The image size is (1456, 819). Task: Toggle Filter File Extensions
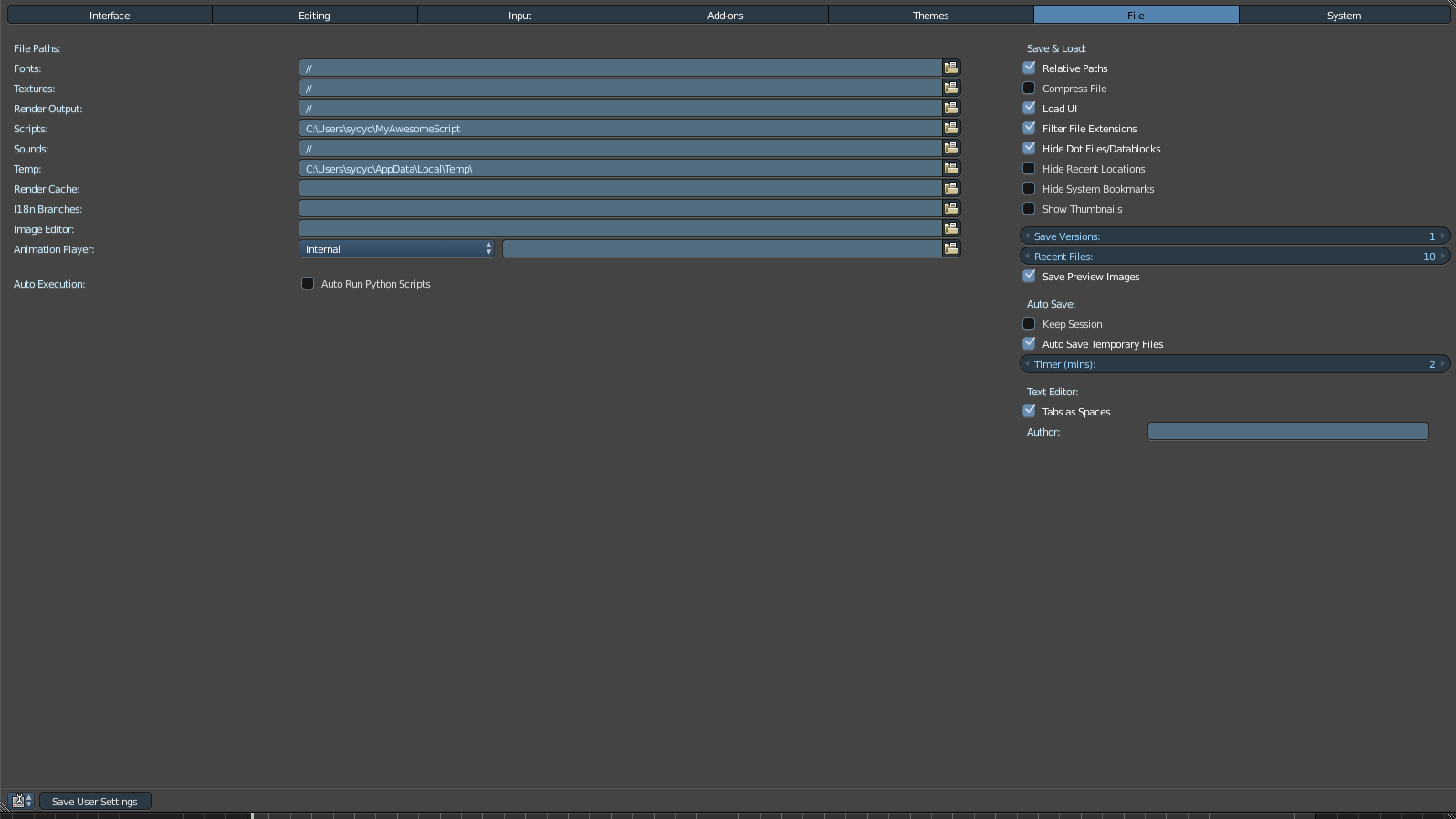(x=1030, y=128)
